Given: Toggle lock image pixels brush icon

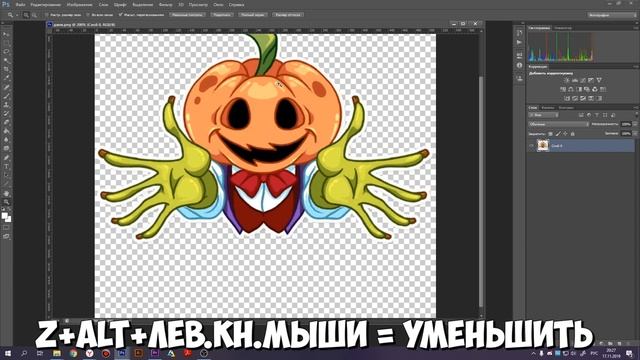Looking at the screenshot, I should pyautogui.click(x=558, y=134).
